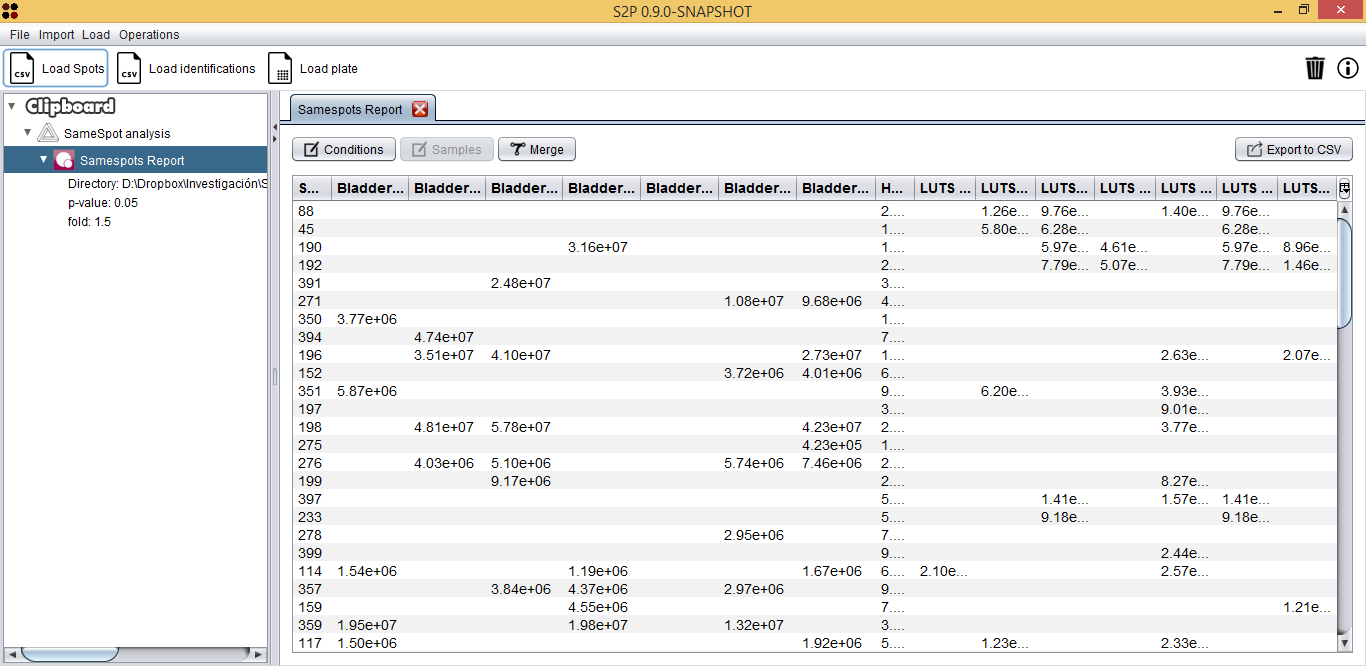The width and height of the screenshot is (1366, 666).
Task: Collapse the Clipboard tree root
Action: 11,106
